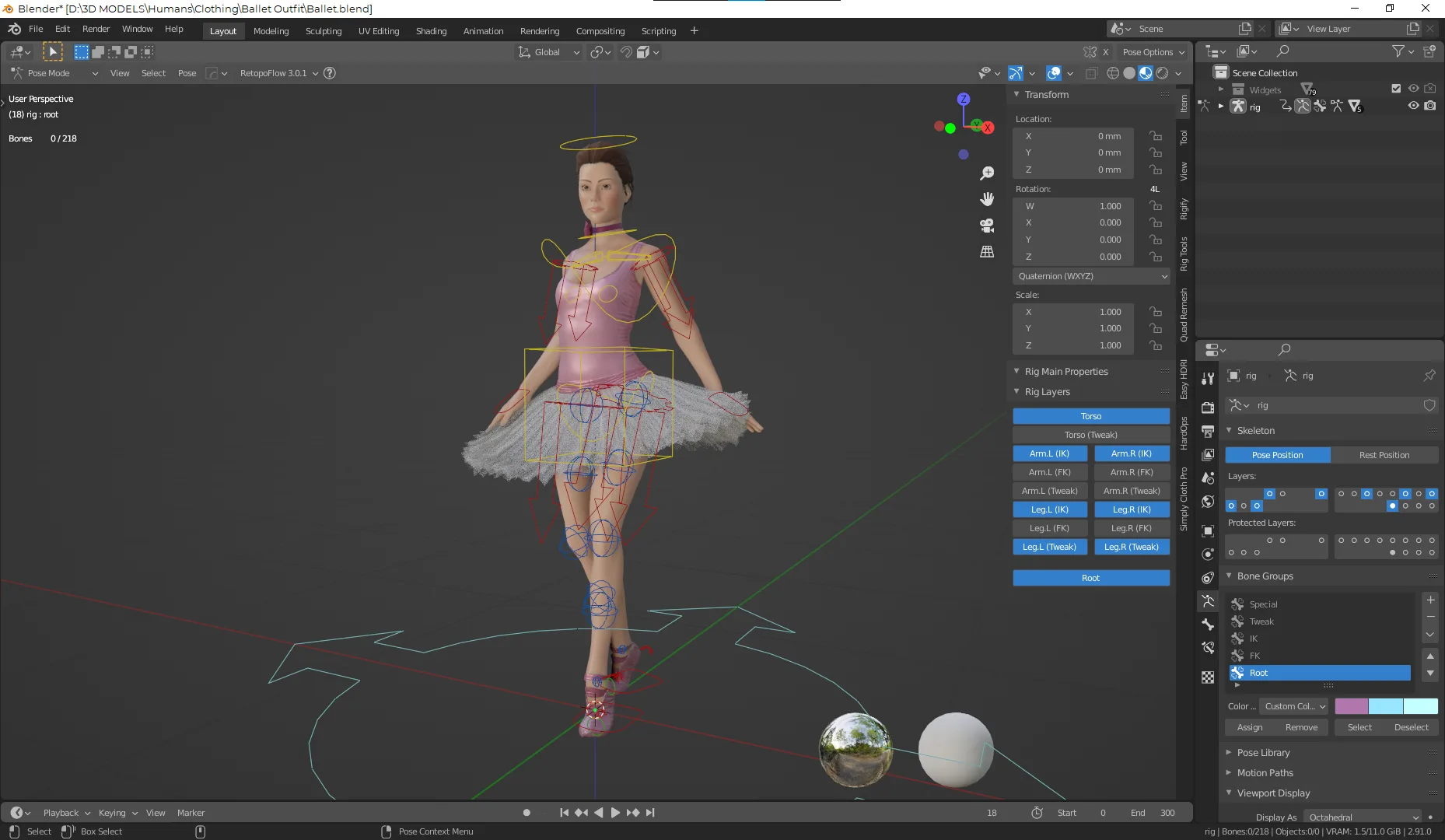The image size is (1445, 840).
Task: Disable rig in renders camera icon
Action: coord(1430,106)
